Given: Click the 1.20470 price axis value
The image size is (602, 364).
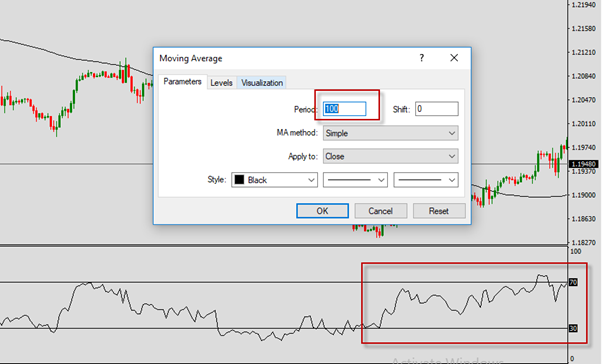Looking at the screenshot, I should [x=584, y=100].
